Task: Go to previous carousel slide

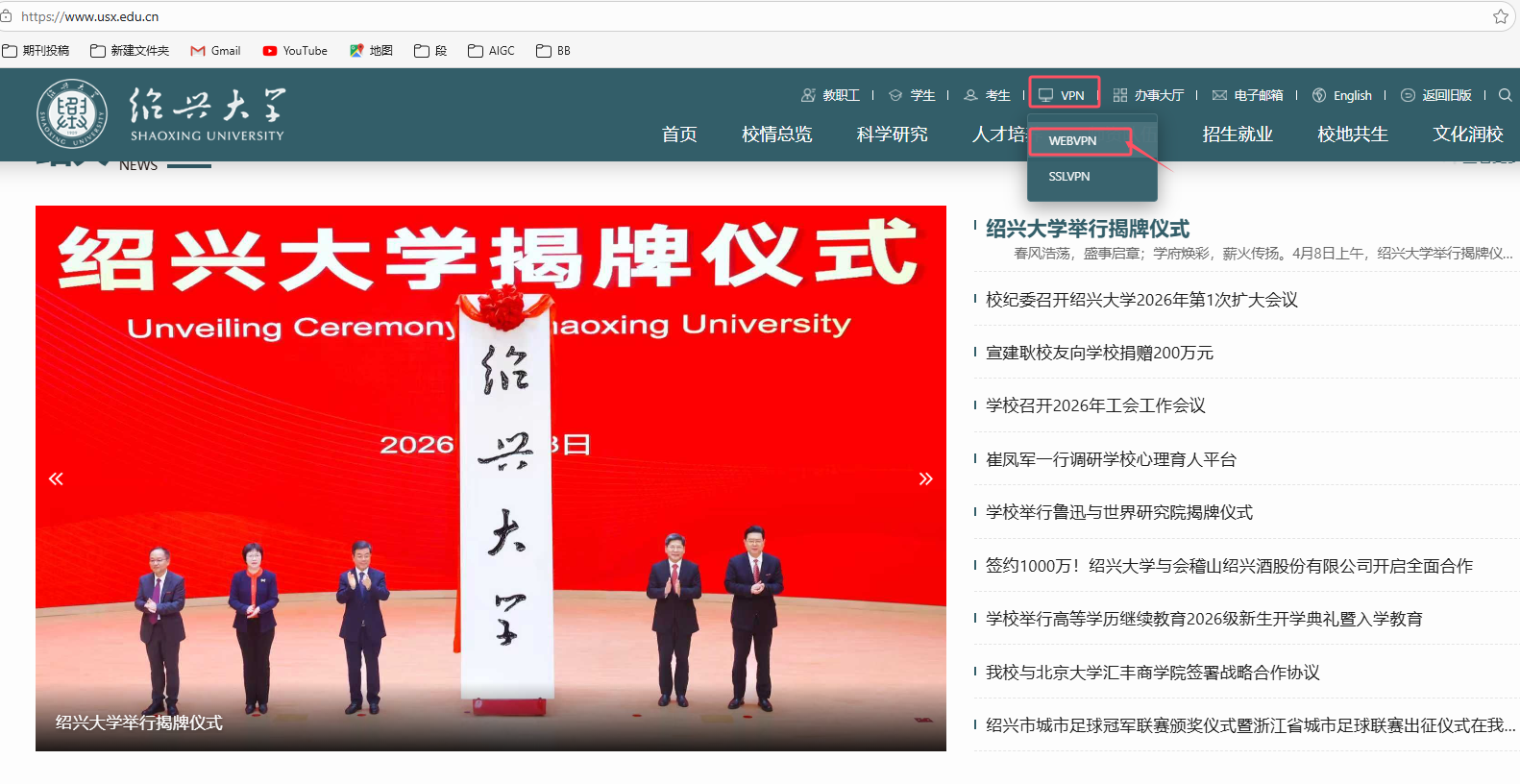Action: (x=56, y=478)
